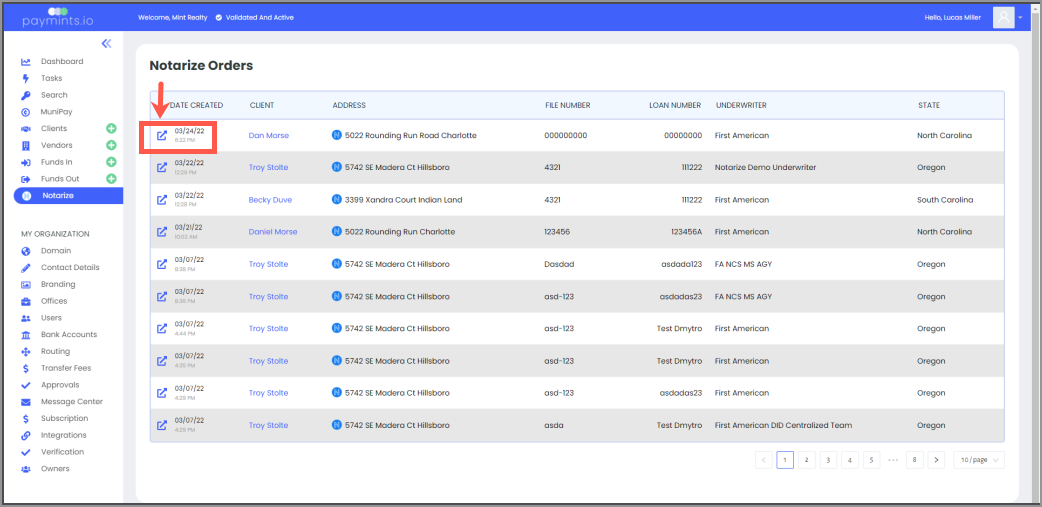Go to page 2 of orders

tap(807, 460)
